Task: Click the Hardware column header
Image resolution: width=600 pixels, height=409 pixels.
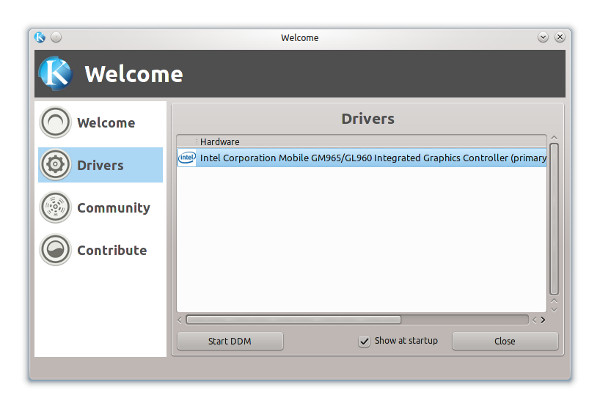Action: tap(220, 142)
